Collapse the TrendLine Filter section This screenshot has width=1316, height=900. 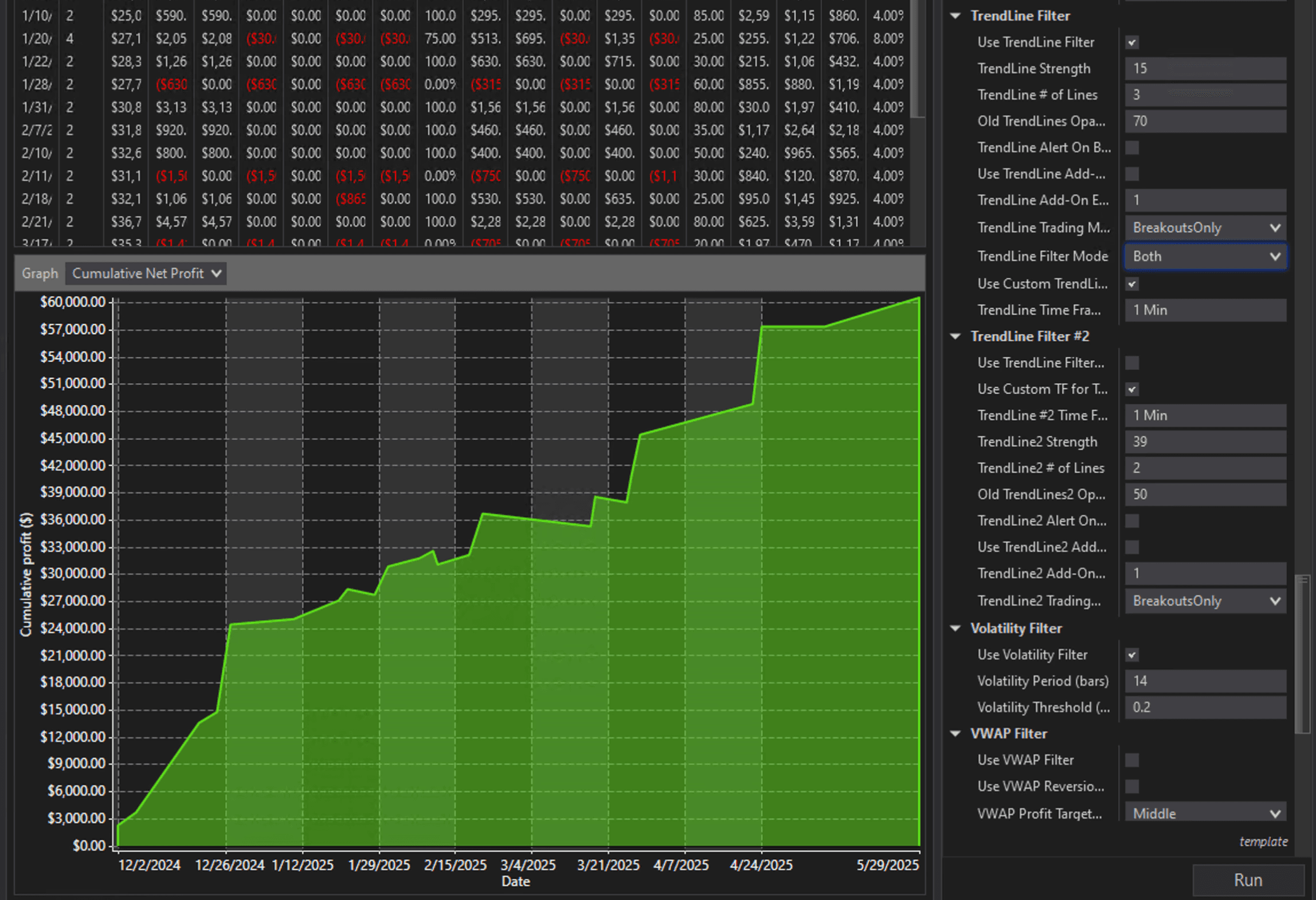pyautogui.click(x=955, y=15)
